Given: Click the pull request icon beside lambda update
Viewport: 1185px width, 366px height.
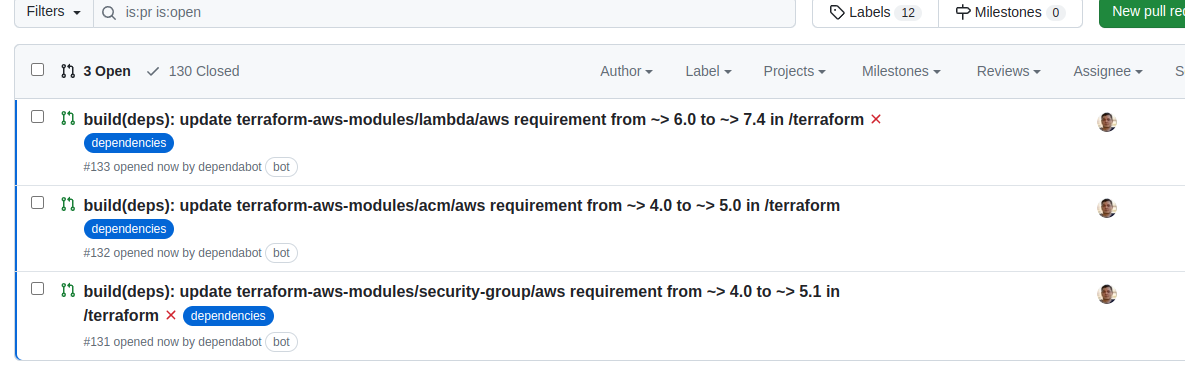Looking at the screenshot, I should point(68,118).
